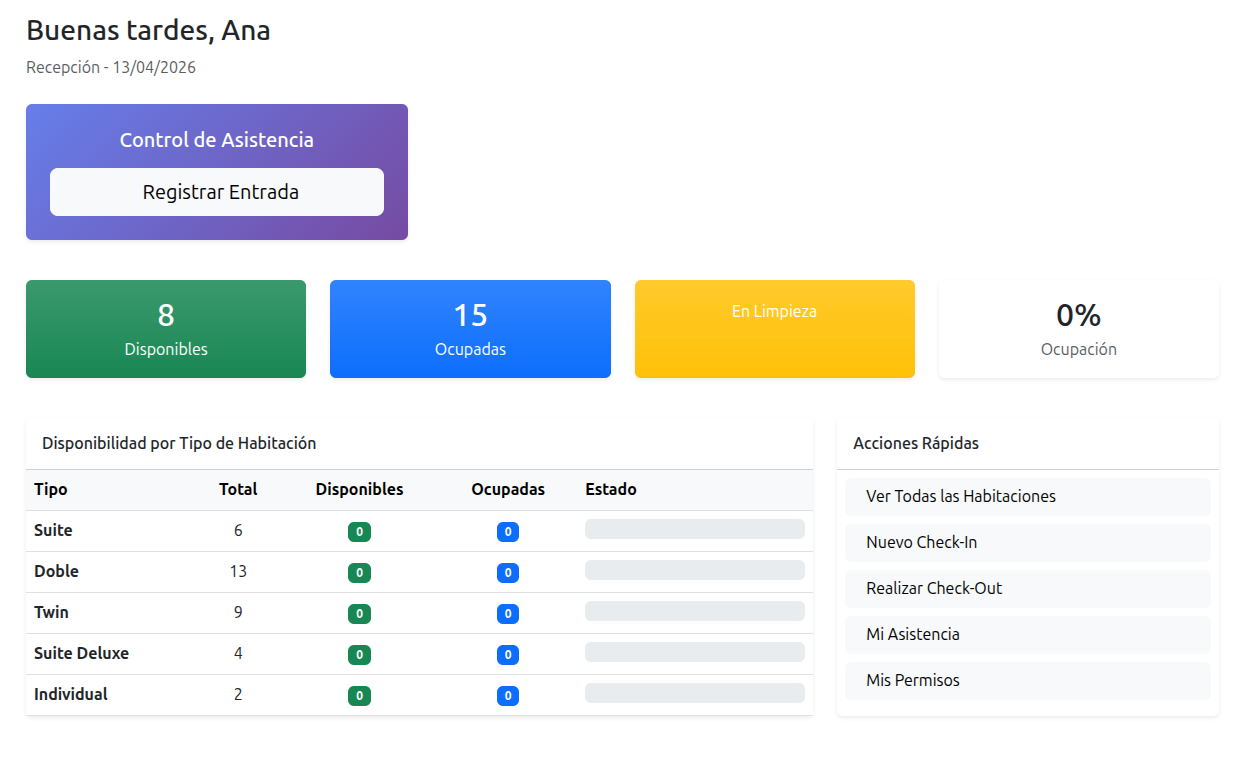
Task: Click the Twin room type row
Action: click(x=51, y=613)
